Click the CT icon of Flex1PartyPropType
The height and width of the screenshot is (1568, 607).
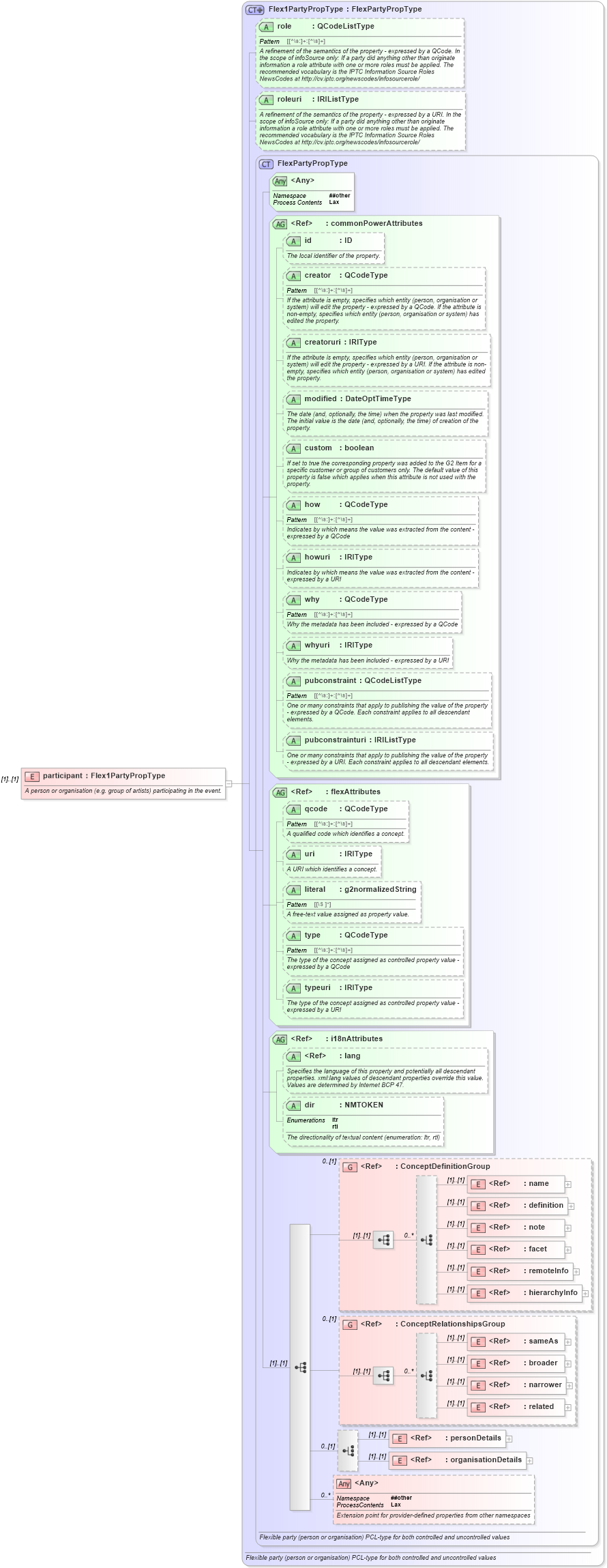point(255,10)
